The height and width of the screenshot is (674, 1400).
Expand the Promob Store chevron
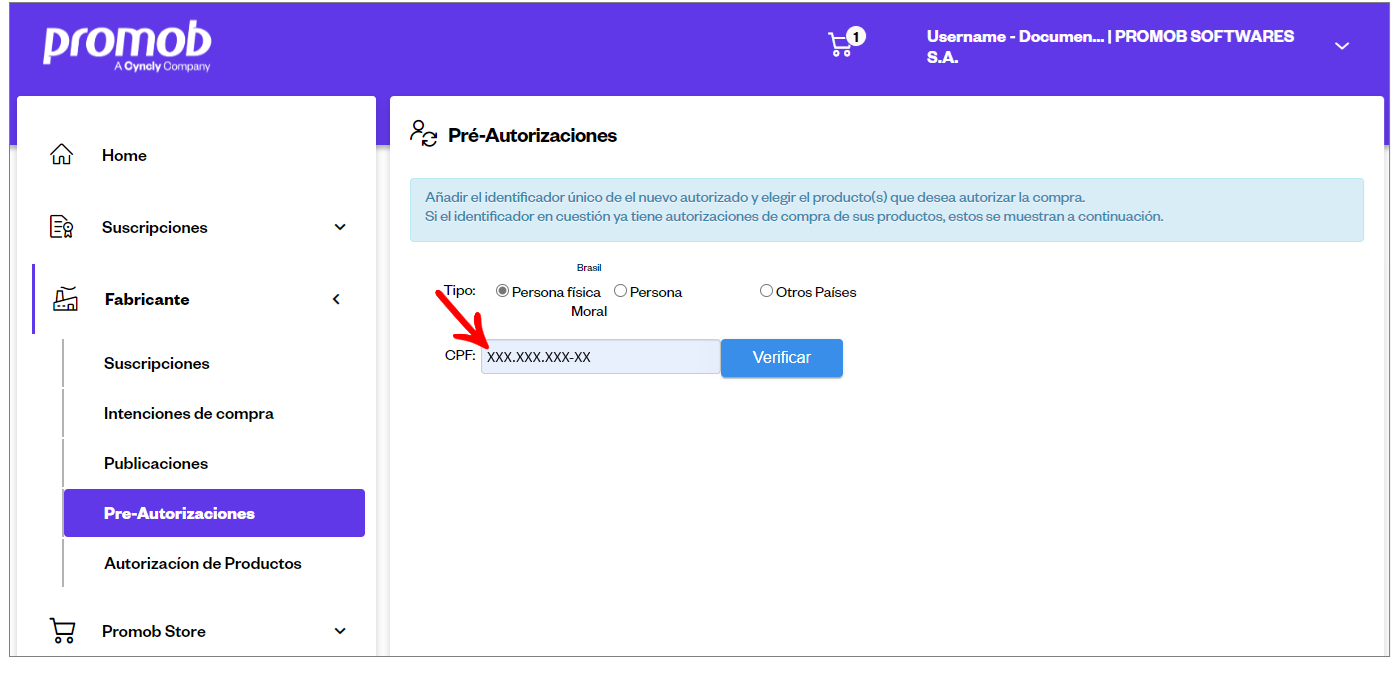click(x=340, y=631)
